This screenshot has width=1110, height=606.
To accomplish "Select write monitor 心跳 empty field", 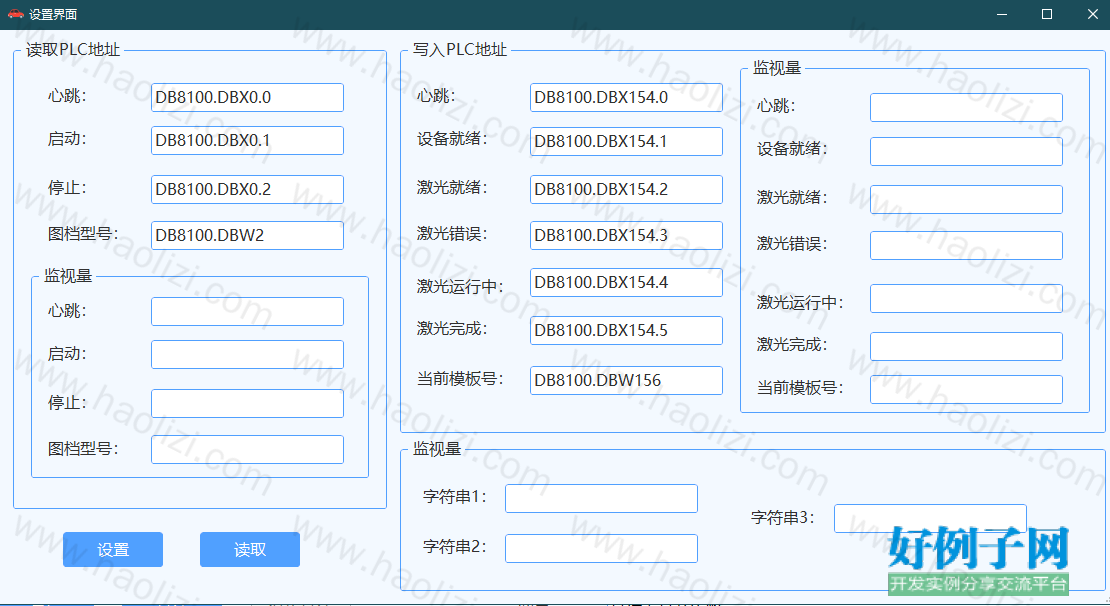I will pyautogui.click(x=966, y=108).
